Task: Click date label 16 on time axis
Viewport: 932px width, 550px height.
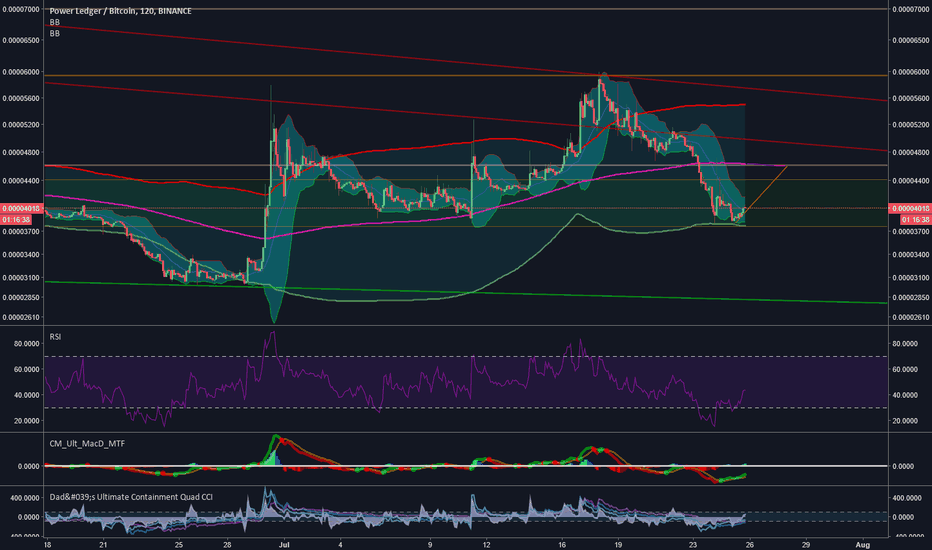Action: pos(562,544)
